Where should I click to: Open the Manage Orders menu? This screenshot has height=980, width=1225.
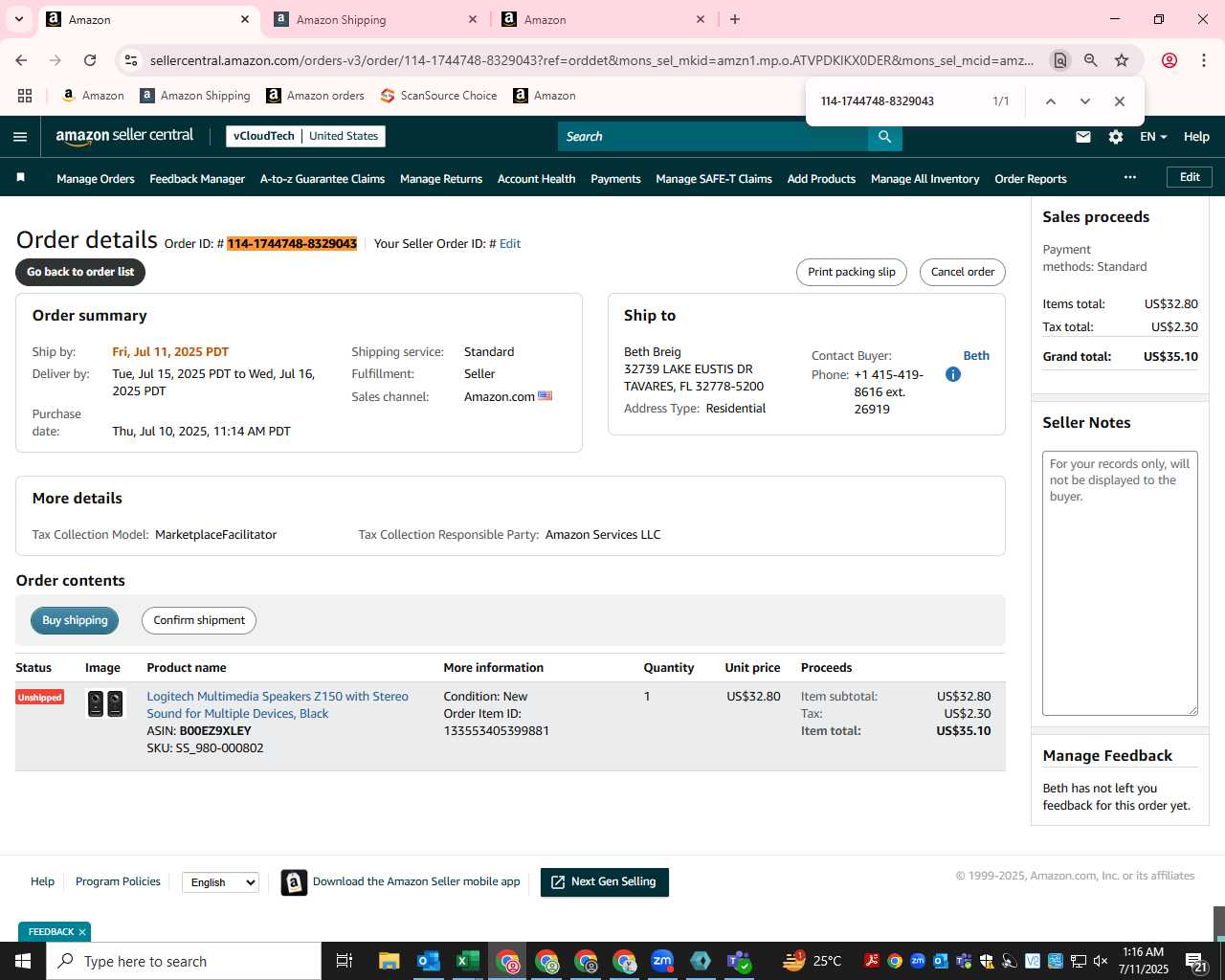[x=96, y=179]
